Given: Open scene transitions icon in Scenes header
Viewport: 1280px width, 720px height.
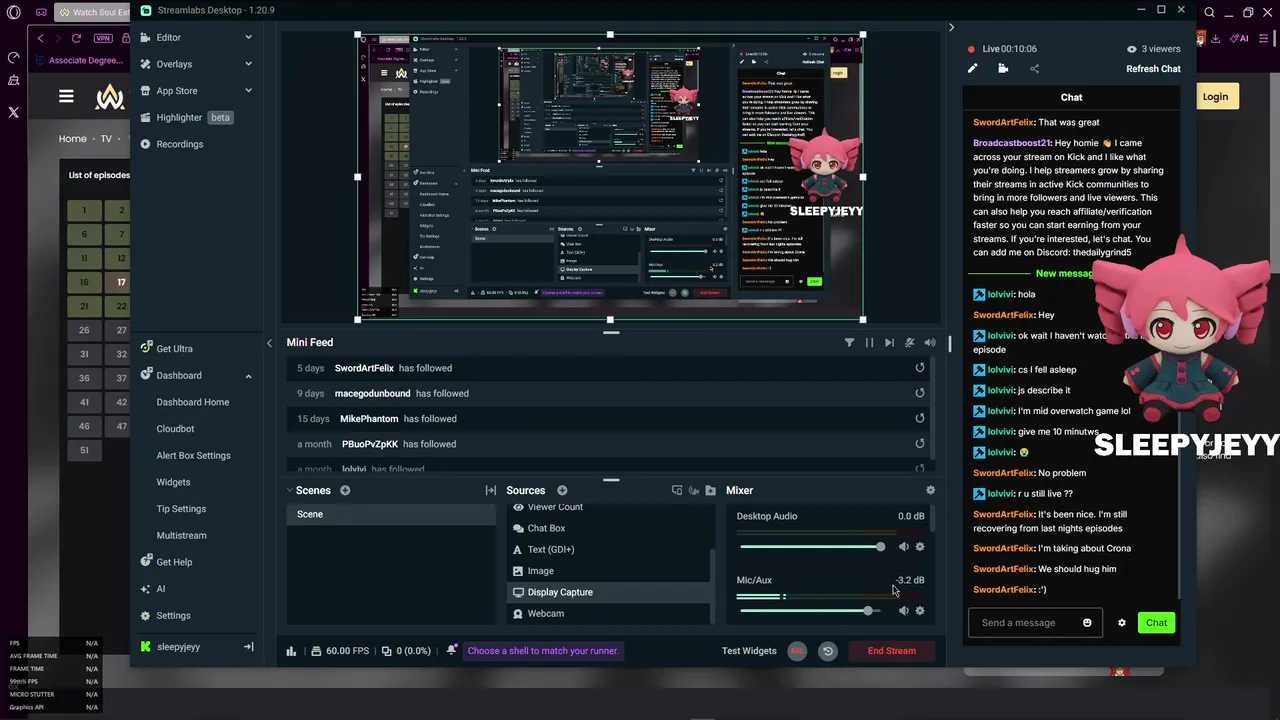Looking at the screenshot, I should coord(490,490).
